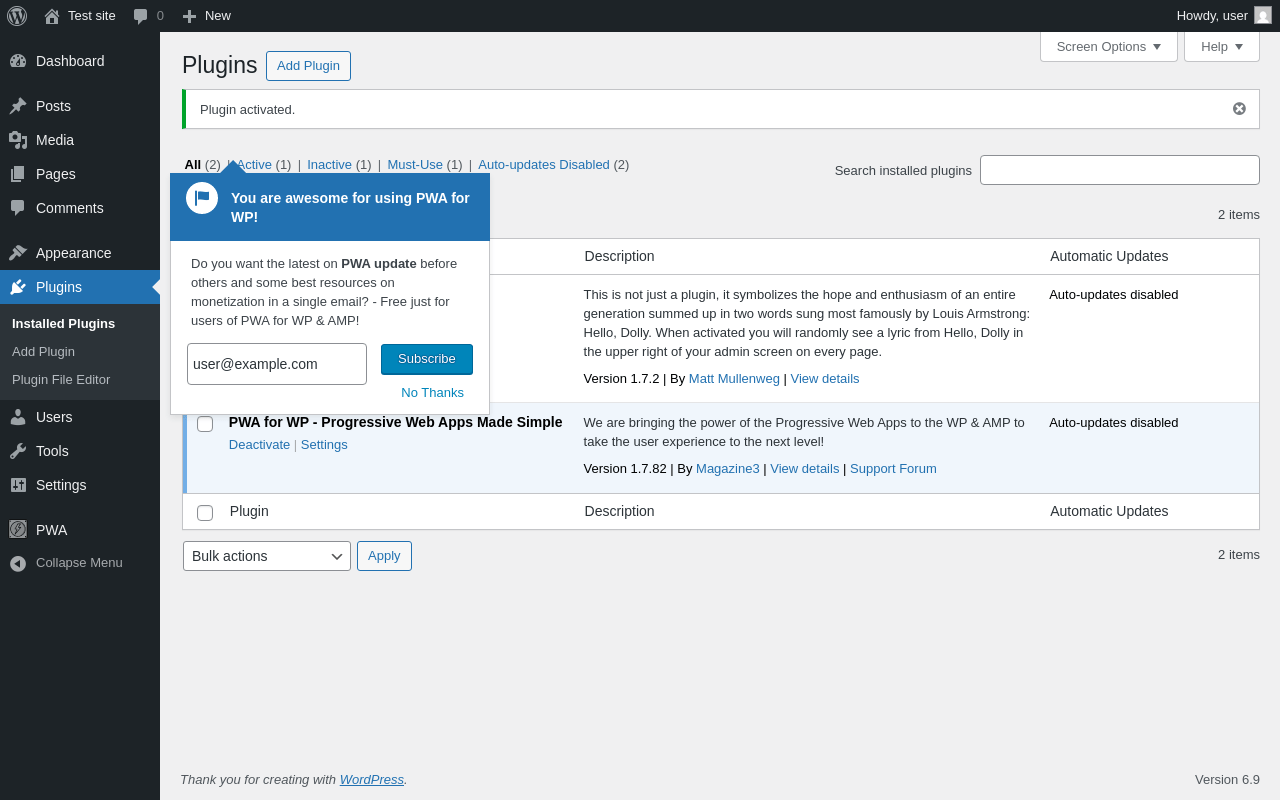Deactivate the PWA for WP plugin
The image size is (1280, 800).
tap(259, 445)
